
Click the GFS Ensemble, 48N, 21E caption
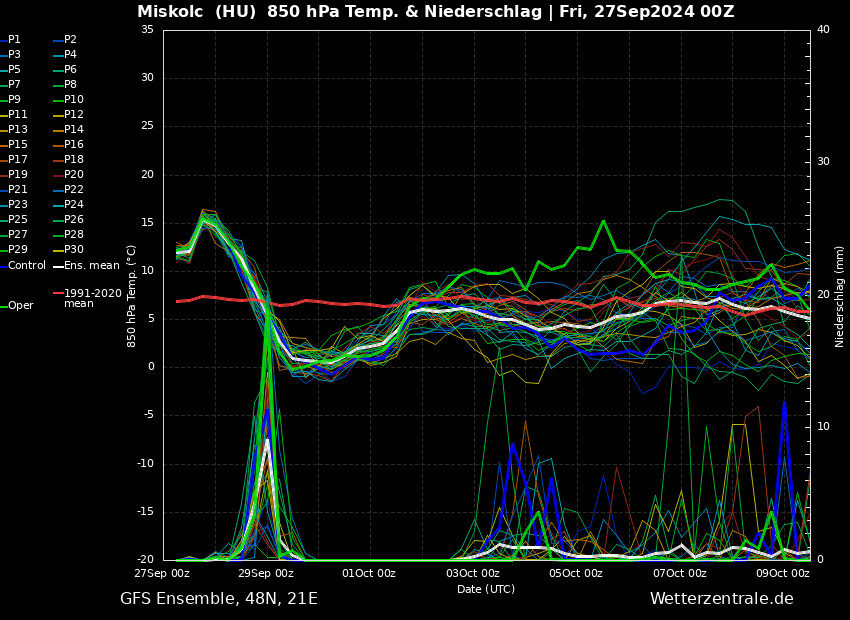click(x=219, y=599)
